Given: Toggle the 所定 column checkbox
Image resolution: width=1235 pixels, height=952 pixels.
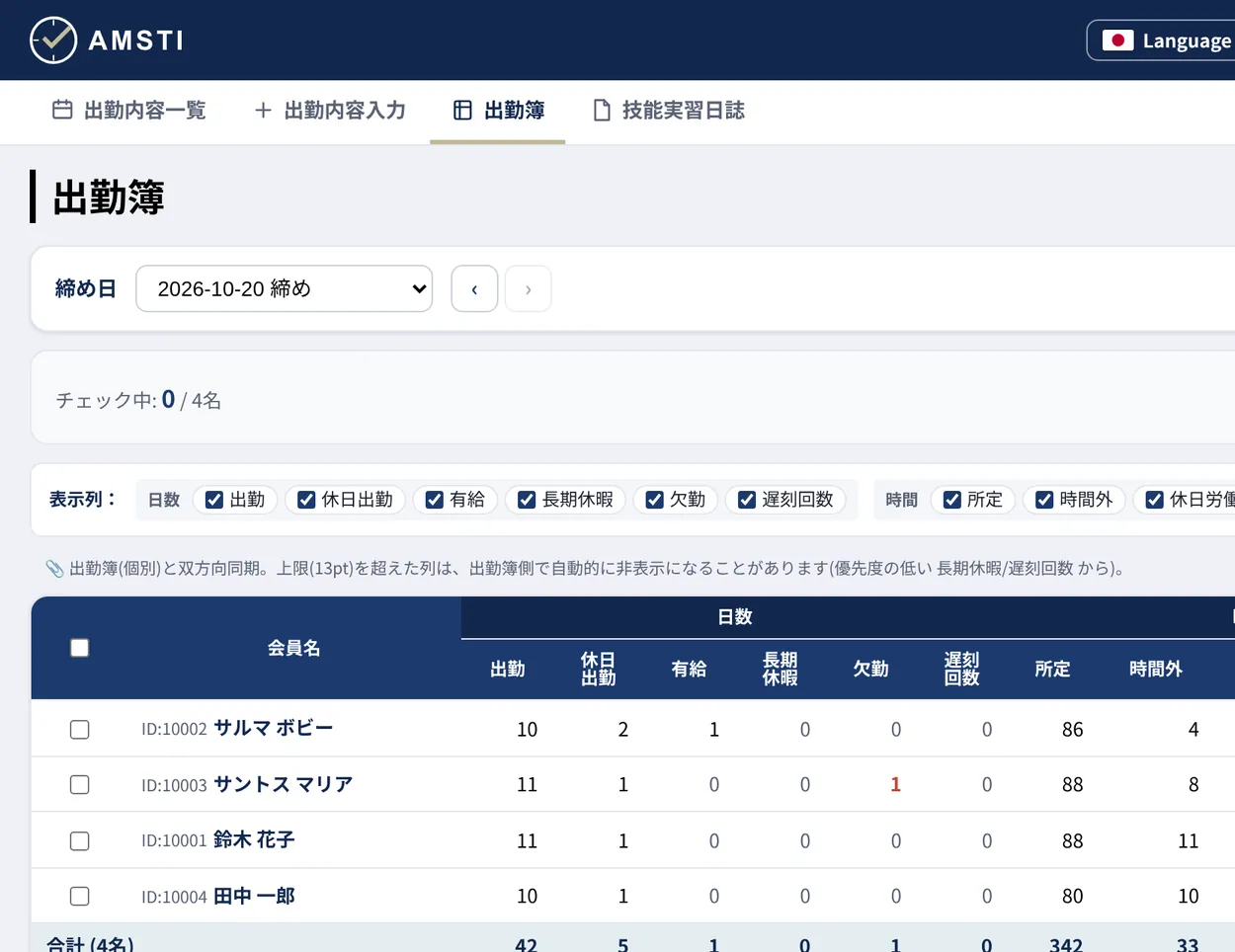Looking at the screenshot, I should (952, 500).
